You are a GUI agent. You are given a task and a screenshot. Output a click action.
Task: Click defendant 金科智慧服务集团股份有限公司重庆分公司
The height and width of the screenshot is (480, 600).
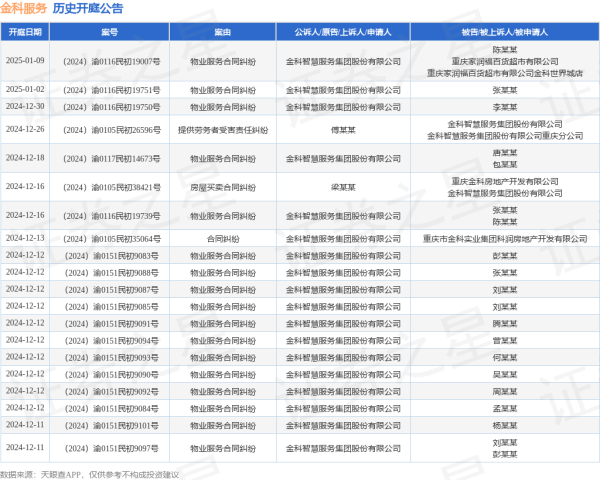coord(505,136)
